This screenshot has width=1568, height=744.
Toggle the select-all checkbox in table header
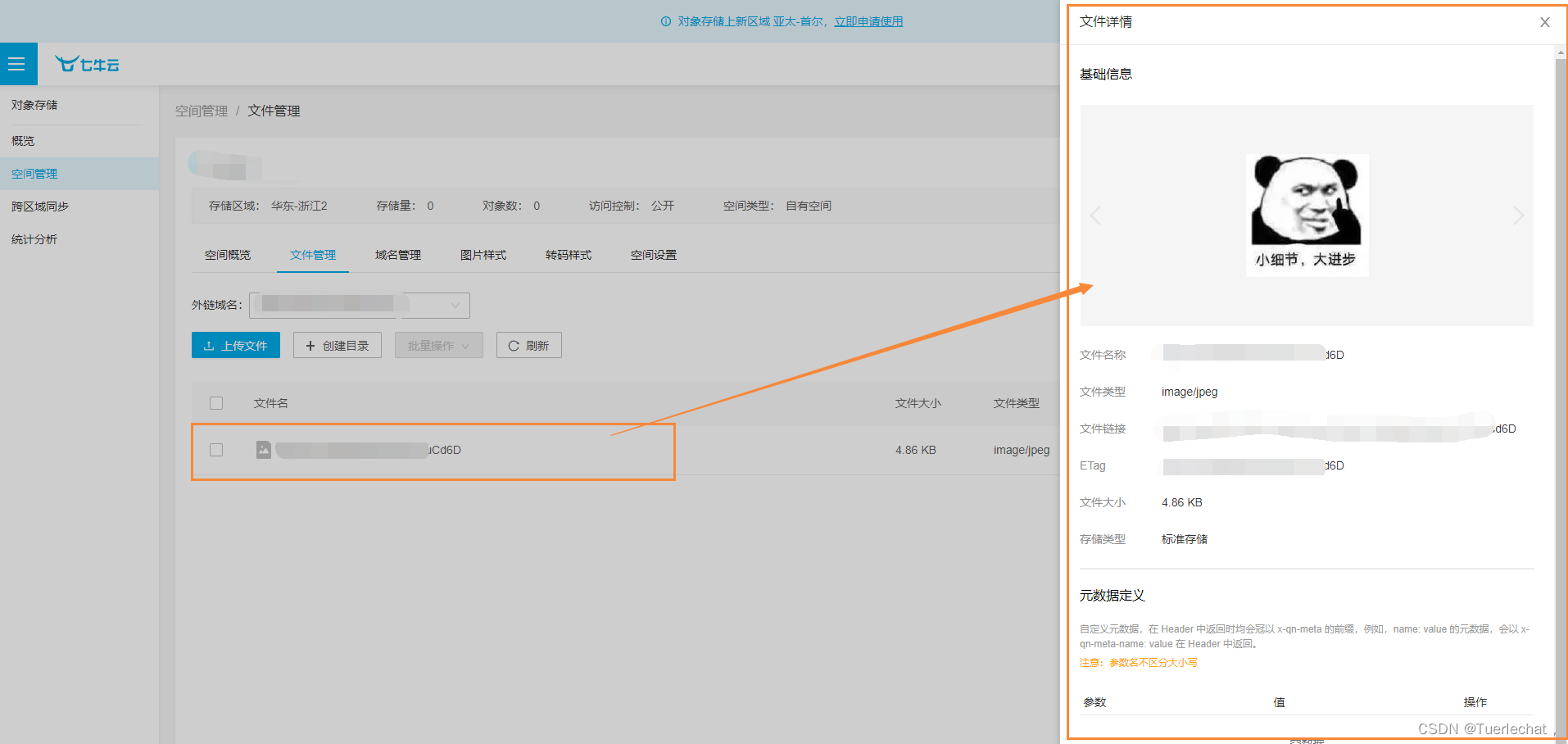216,403
